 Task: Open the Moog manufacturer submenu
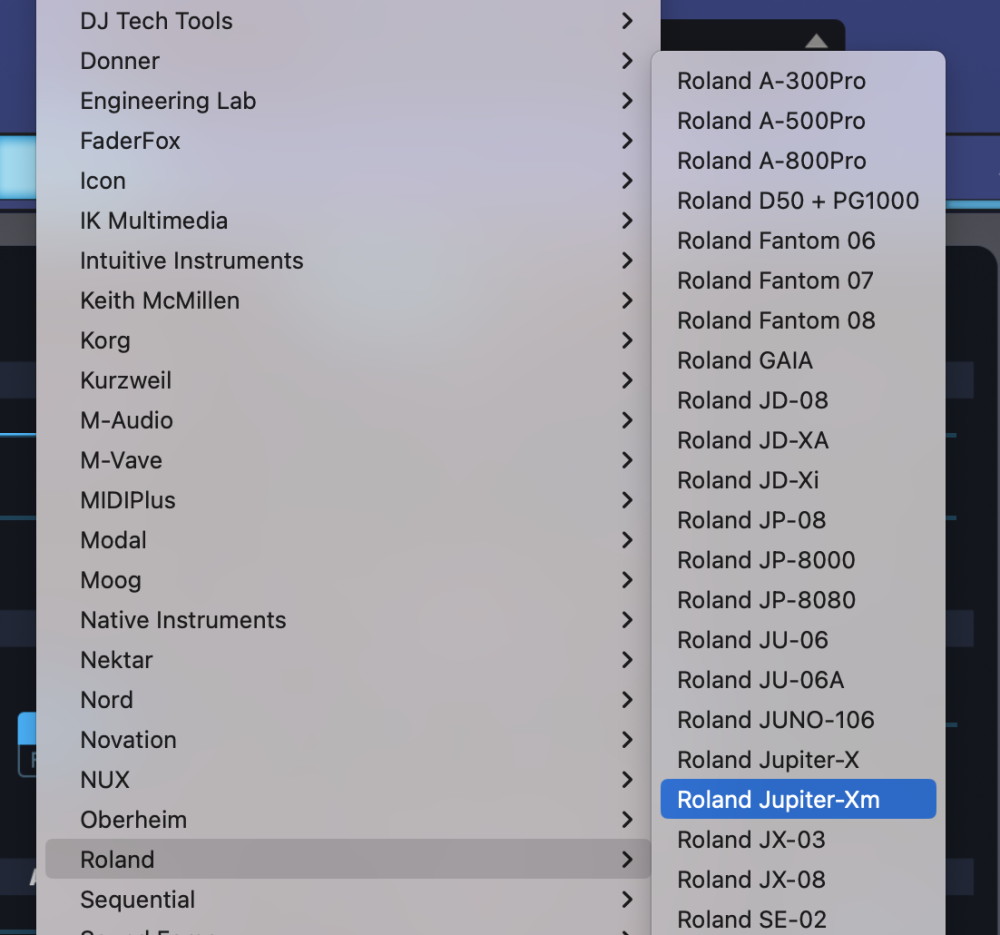tap(110, 580)
